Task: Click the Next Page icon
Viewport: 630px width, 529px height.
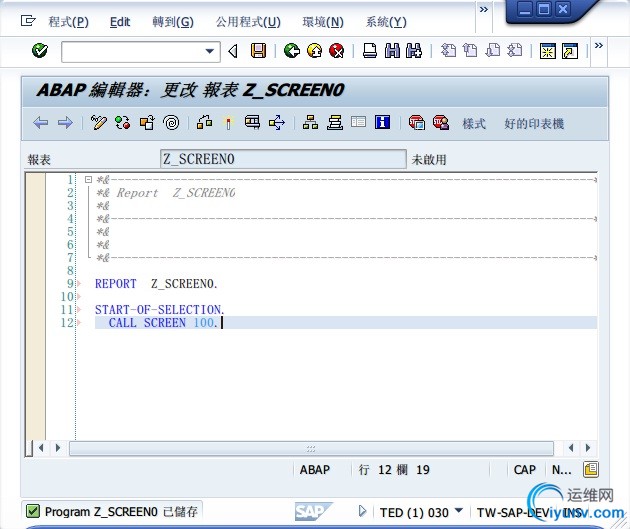Action: coord(493,51)
